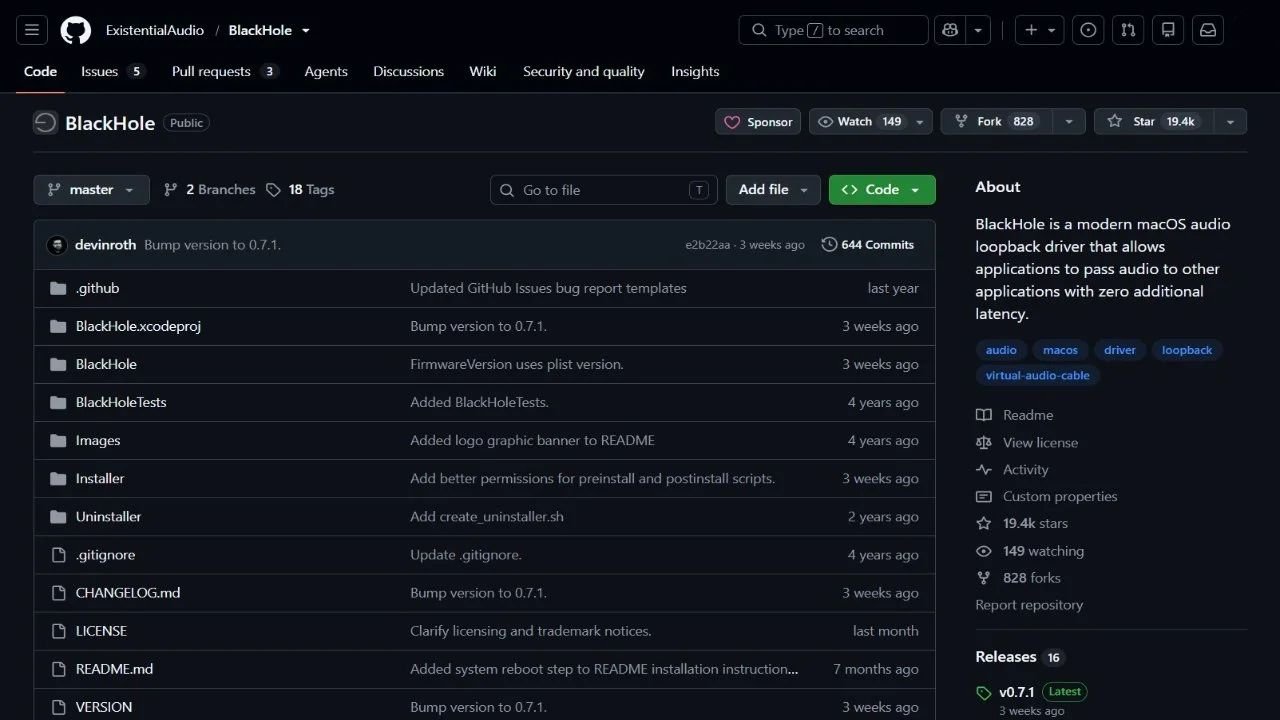Click the folder icon beside BlackHoleTests
Viewport: 1280px width, 720px height.
pyautogui.click(x=58, y=402)
